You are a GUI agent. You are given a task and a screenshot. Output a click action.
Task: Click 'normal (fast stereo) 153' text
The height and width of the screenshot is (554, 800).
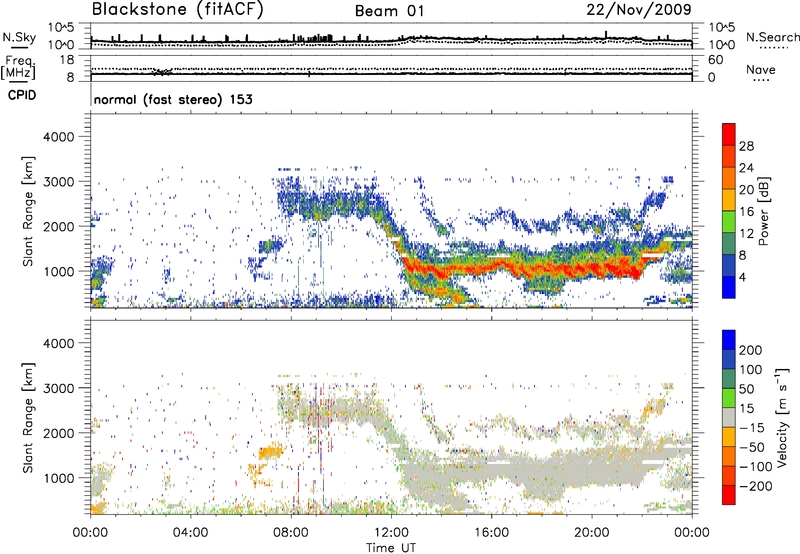pyautogui.click(x=173, y=100)
